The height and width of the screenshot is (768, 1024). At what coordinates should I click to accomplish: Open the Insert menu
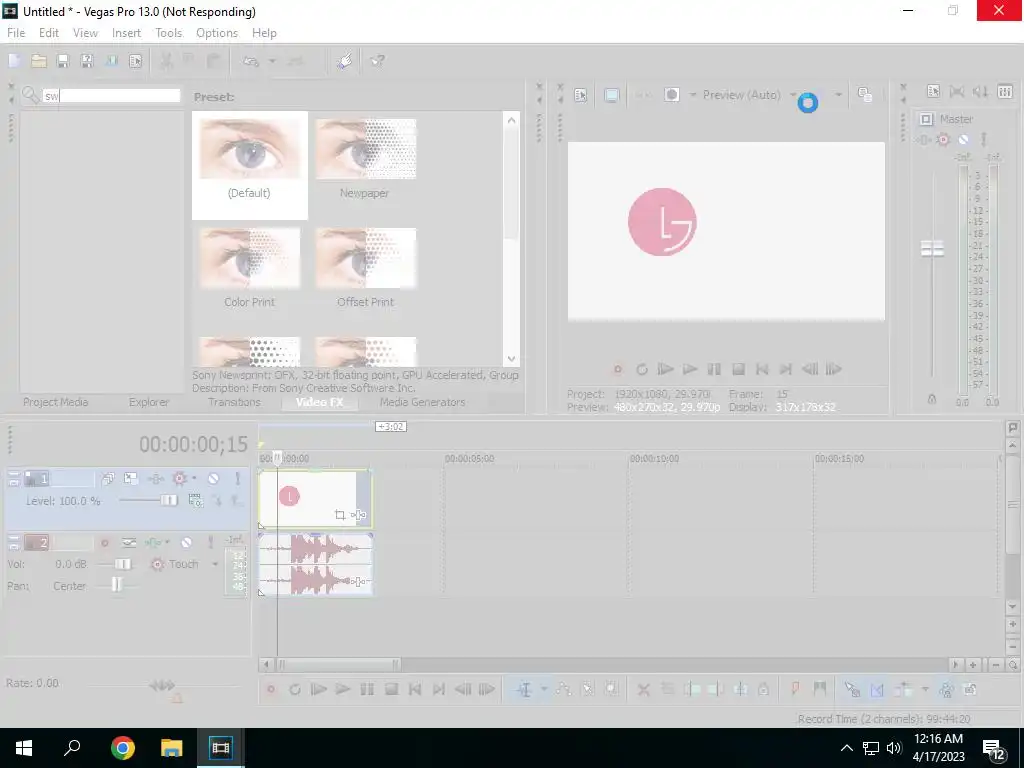click(126, 33)
